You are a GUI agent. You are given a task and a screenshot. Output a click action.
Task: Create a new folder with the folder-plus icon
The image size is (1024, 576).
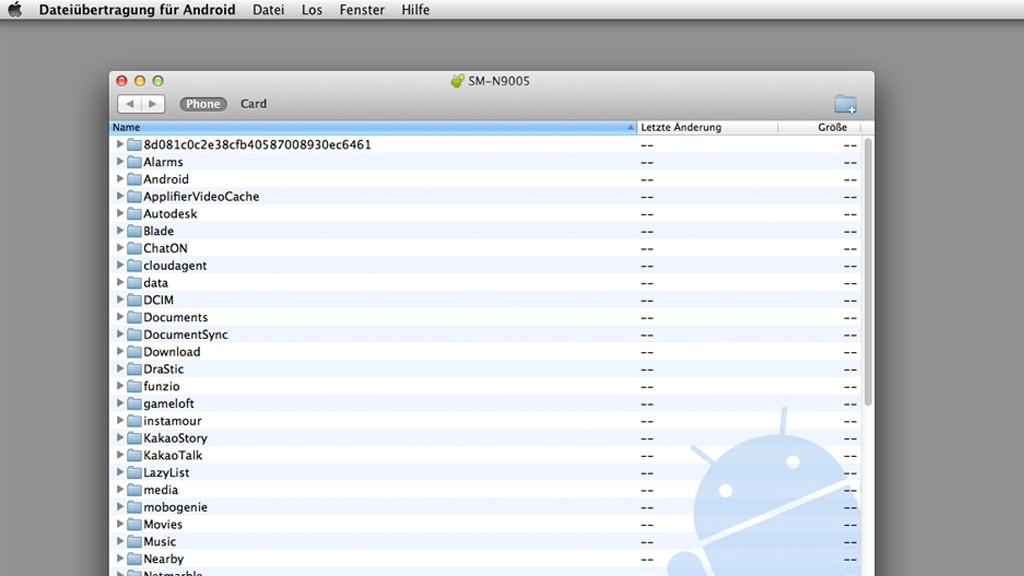point(845,104)
